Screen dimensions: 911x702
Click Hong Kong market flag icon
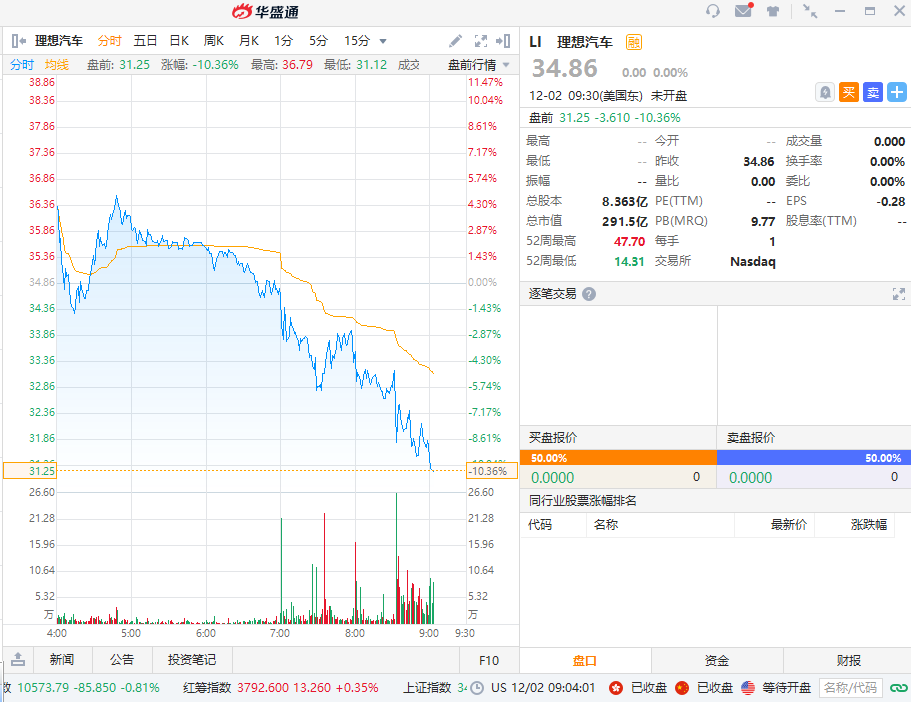point(616,688)
